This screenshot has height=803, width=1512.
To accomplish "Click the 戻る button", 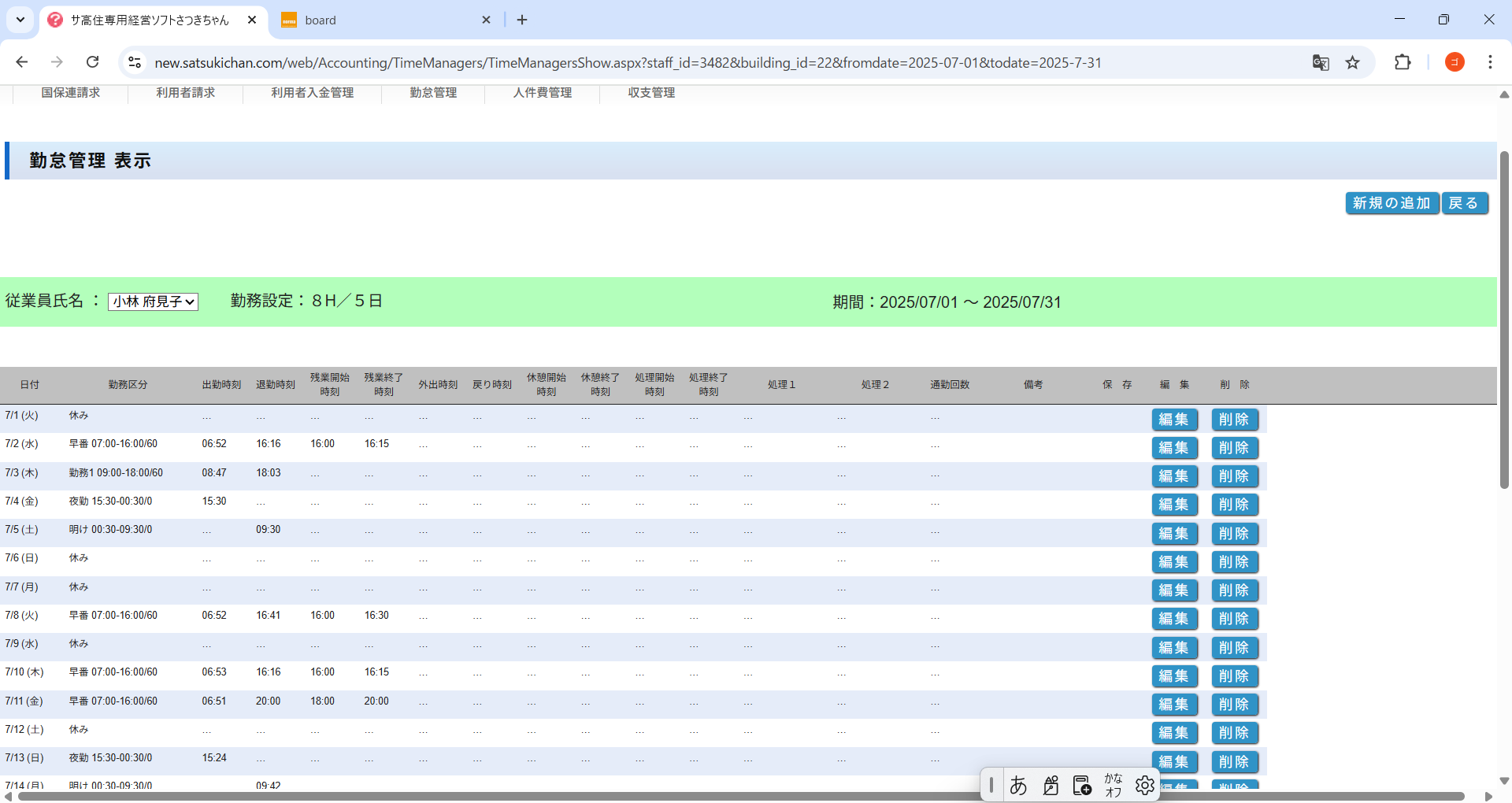I will click(1464, 203).
